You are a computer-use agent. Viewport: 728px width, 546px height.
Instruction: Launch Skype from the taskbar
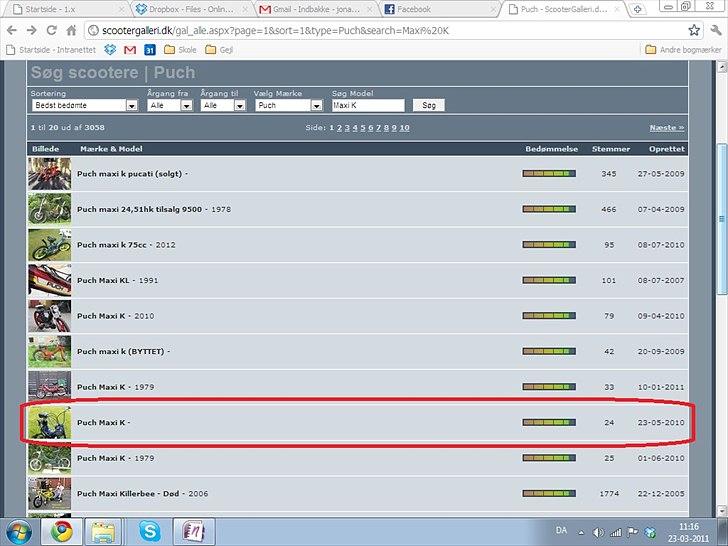150,530
